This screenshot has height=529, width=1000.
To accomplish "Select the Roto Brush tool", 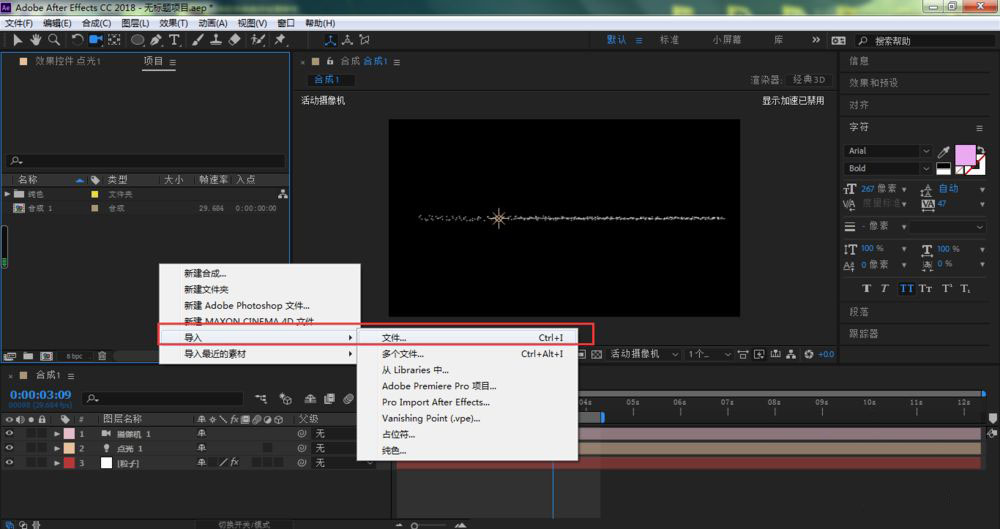I will [x=258, y=40].
